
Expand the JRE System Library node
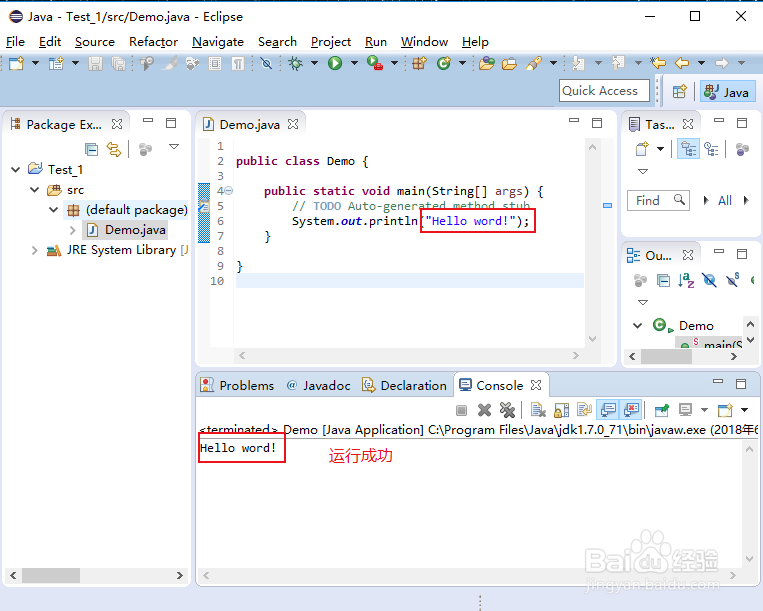[35, 250]
